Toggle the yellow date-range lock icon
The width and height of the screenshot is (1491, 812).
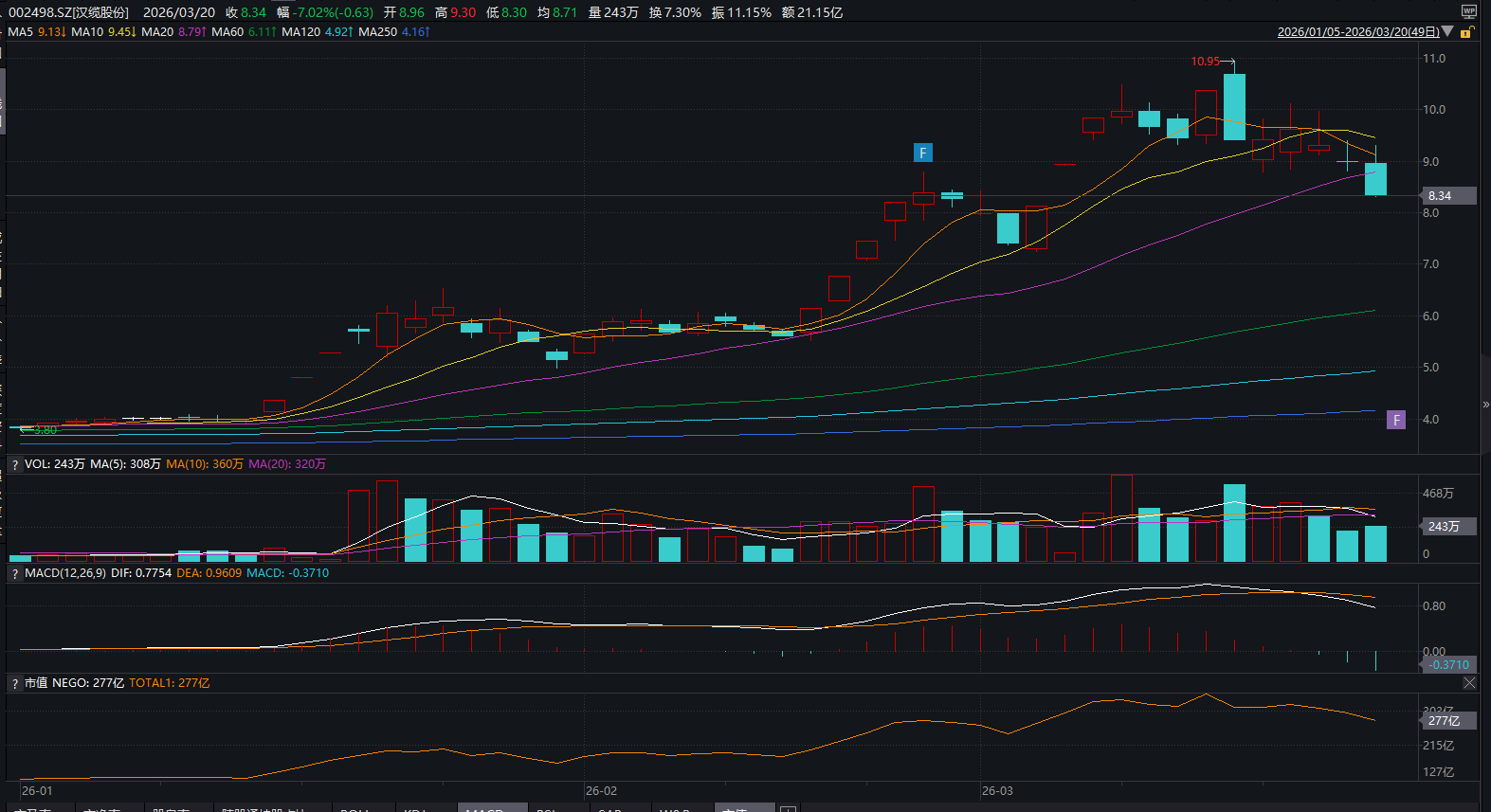point(1466,32)
